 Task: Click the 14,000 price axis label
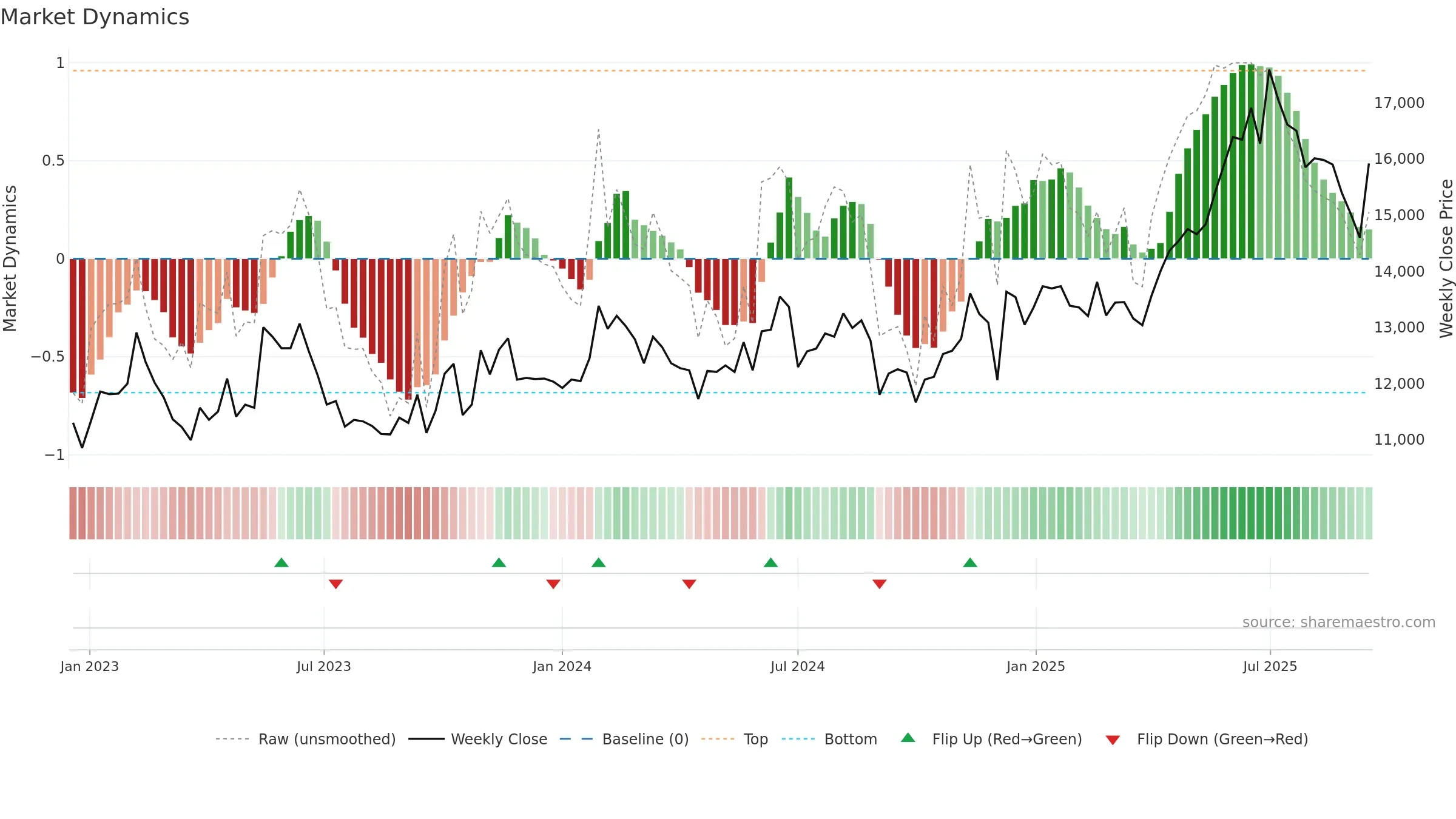point(1399,271)
